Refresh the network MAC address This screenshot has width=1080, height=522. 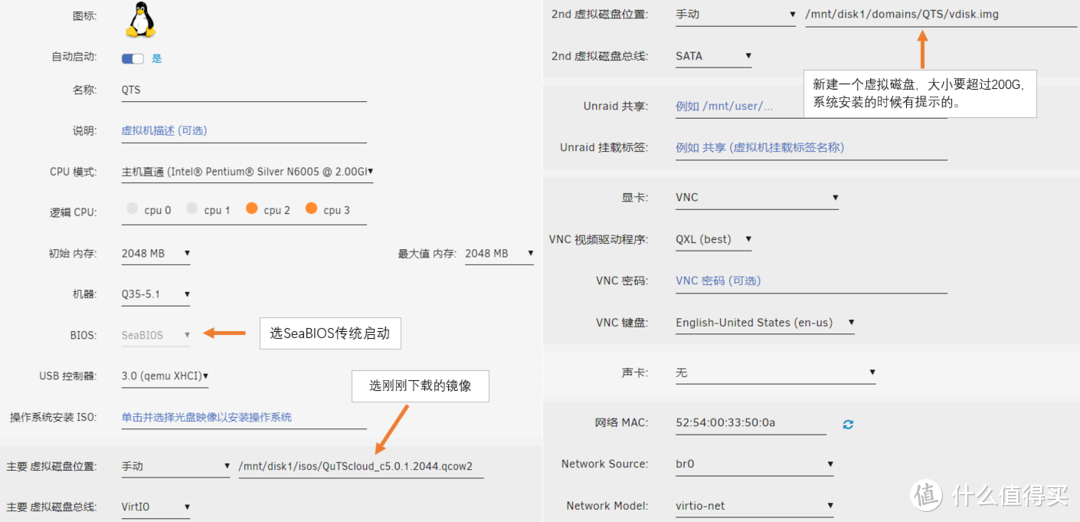pos(848,424)
